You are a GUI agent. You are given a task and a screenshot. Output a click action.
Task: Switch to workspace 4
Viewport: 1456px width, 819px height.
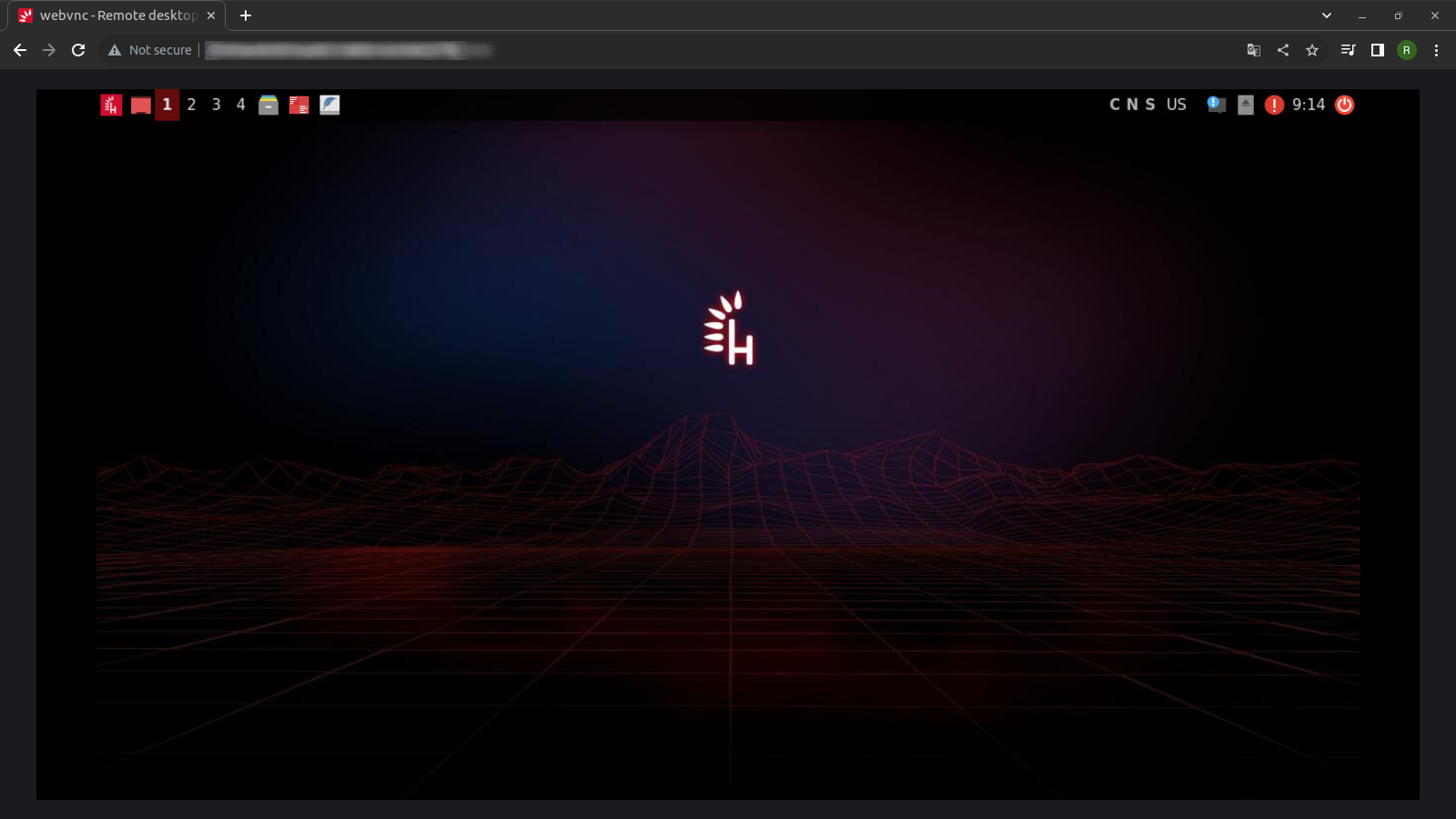click(240, 105)
